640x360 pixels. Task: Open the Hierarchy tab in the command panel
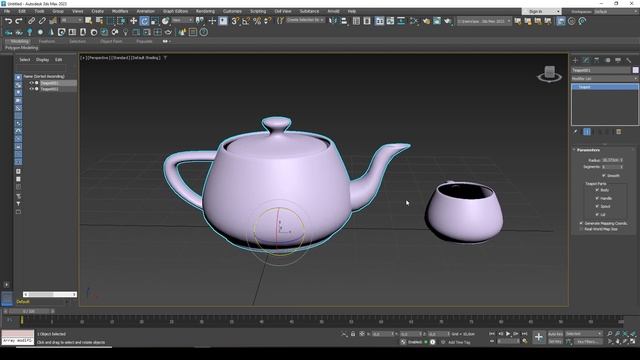pyautogui.click(x=596, y=60)
